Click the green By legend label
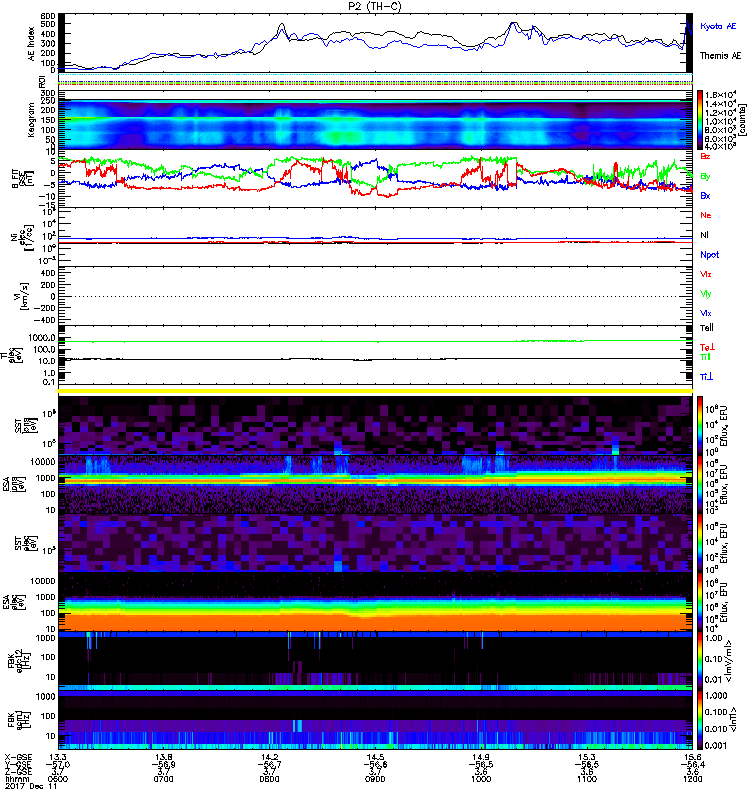 point(705,177)
